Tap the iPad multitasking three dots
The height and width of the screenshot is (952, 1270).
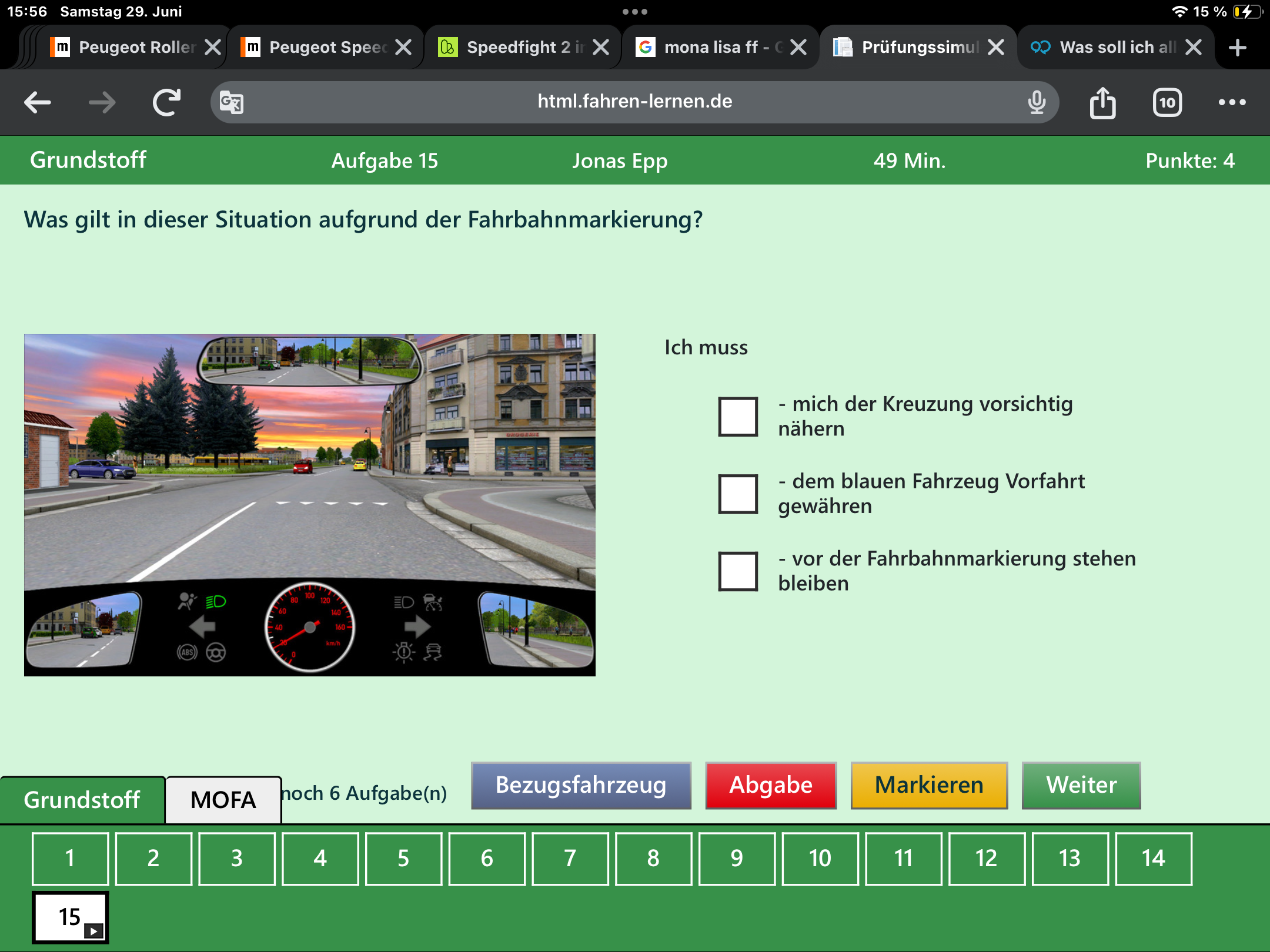635,12
